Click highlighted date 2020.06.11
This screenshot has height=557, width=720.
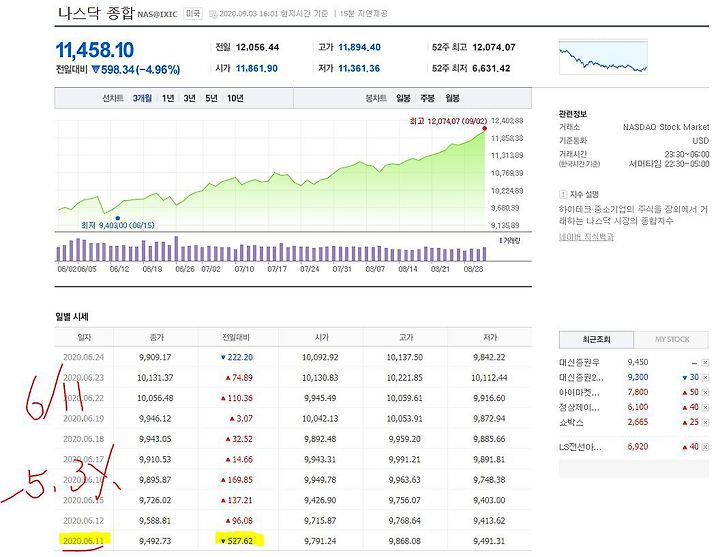[84, 541]
